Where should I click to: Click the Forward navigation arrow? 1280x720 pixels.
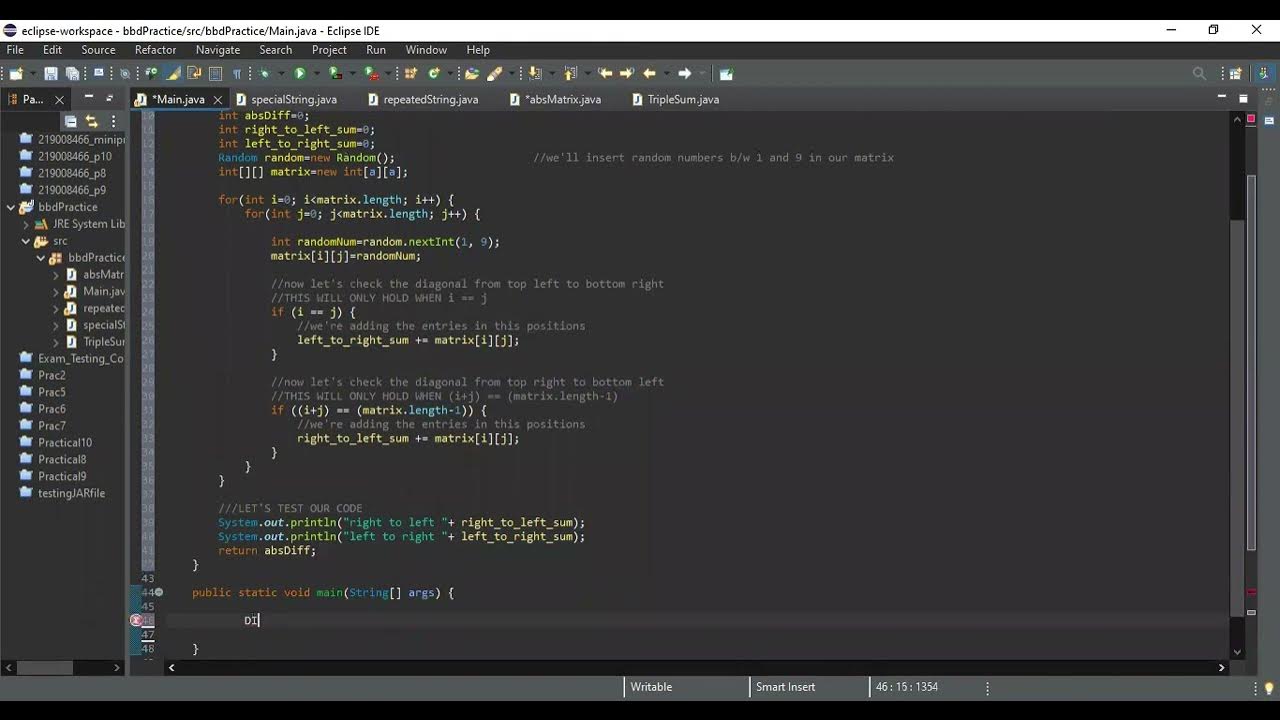[684, 73]
